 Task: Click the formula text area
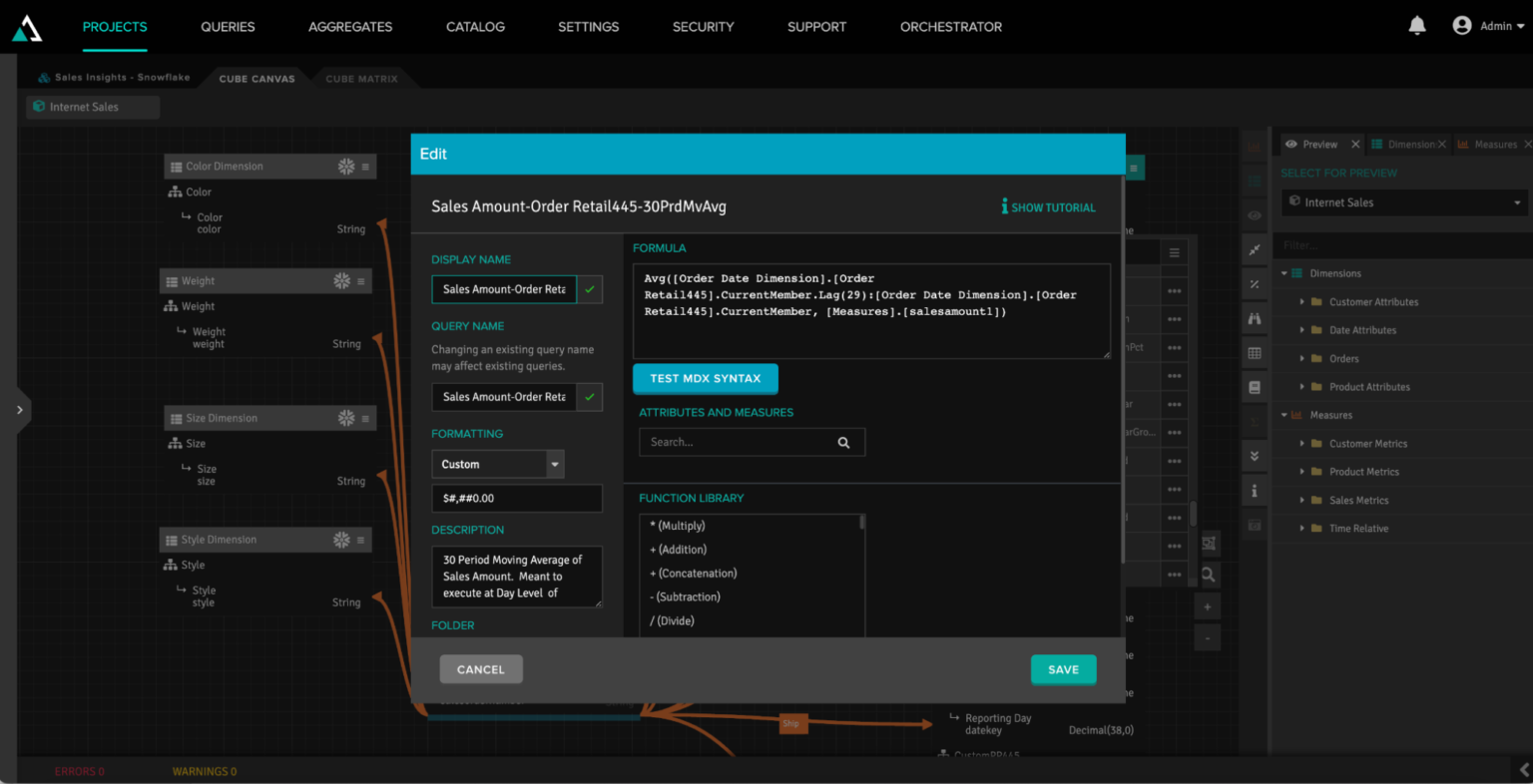click(x=872, y=311)
